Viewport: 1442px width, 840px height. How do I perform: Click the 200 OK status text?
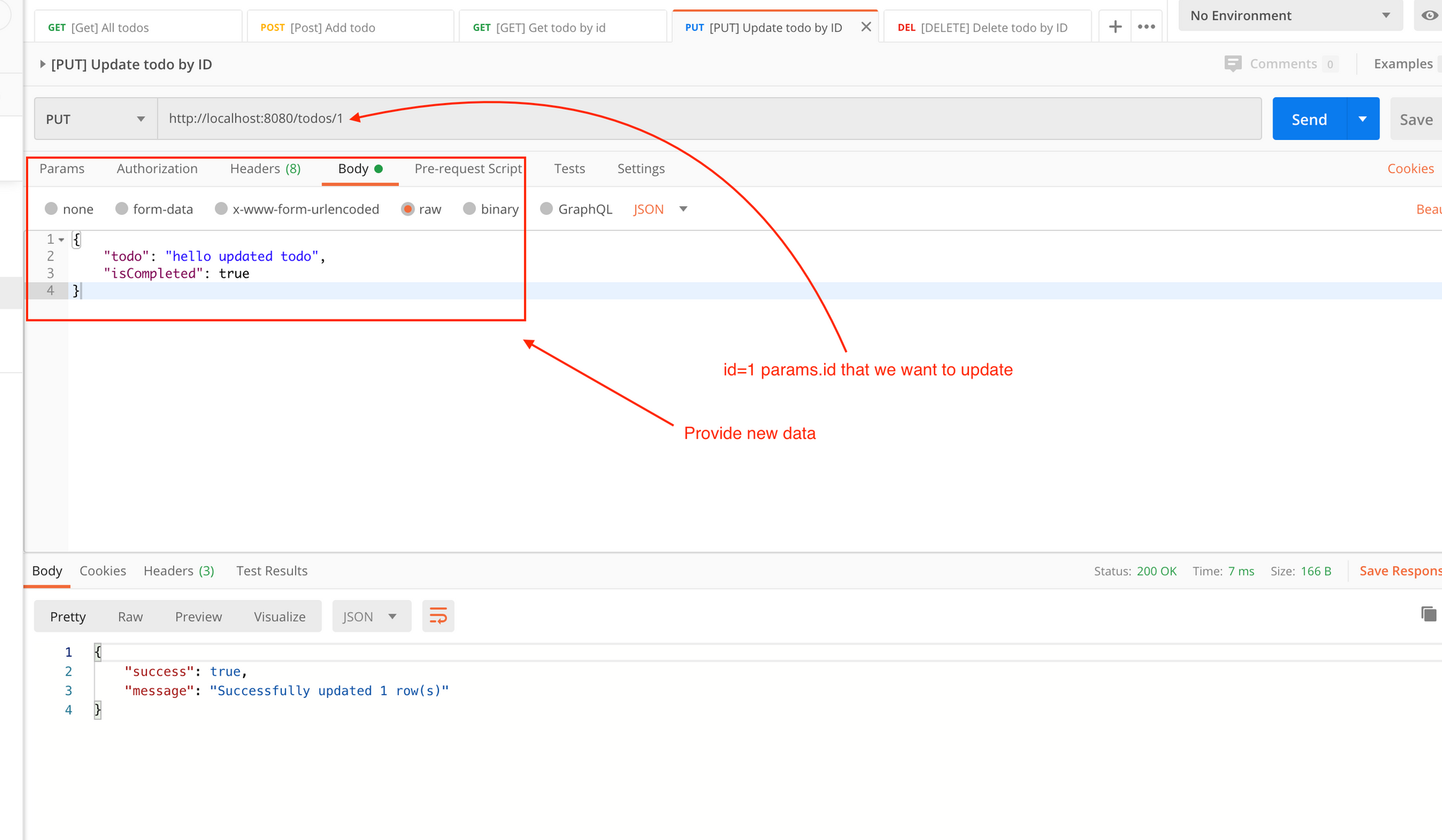coord(1156,571)
